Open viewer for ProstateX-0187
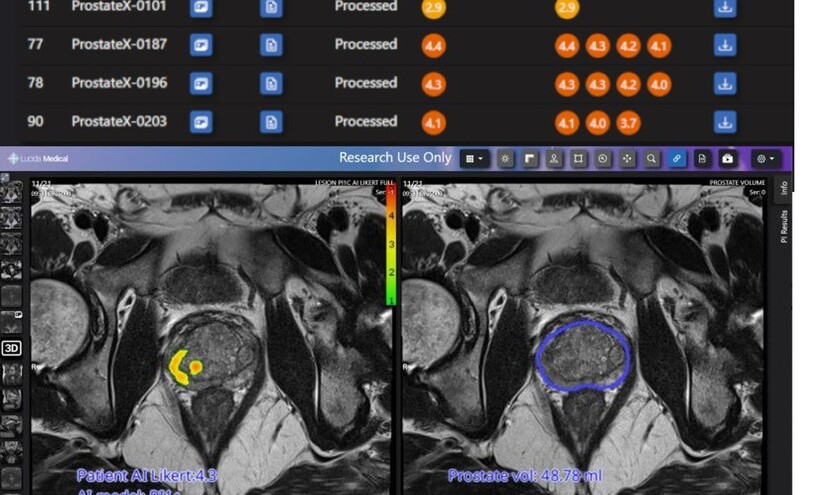This screenshot has height=495, width=840. pyautogui.click(x=201, y=45)
